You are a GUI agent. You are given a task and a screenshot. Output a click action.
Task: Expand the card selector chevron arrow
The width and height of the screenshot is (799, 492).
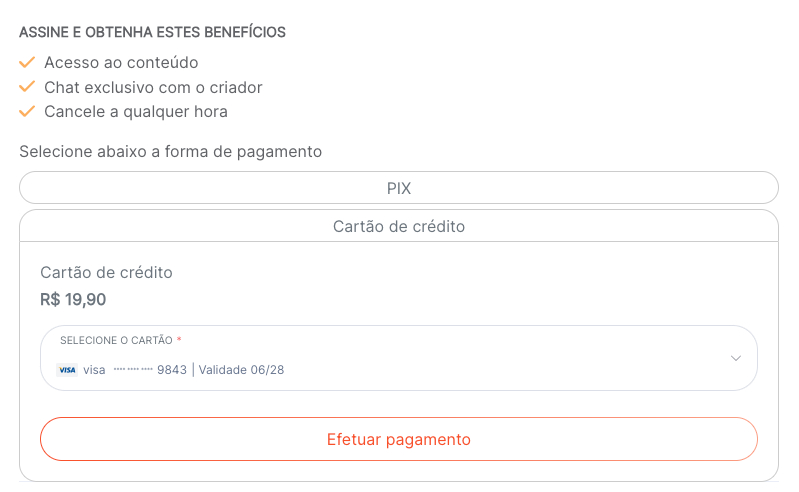(736, 358)
